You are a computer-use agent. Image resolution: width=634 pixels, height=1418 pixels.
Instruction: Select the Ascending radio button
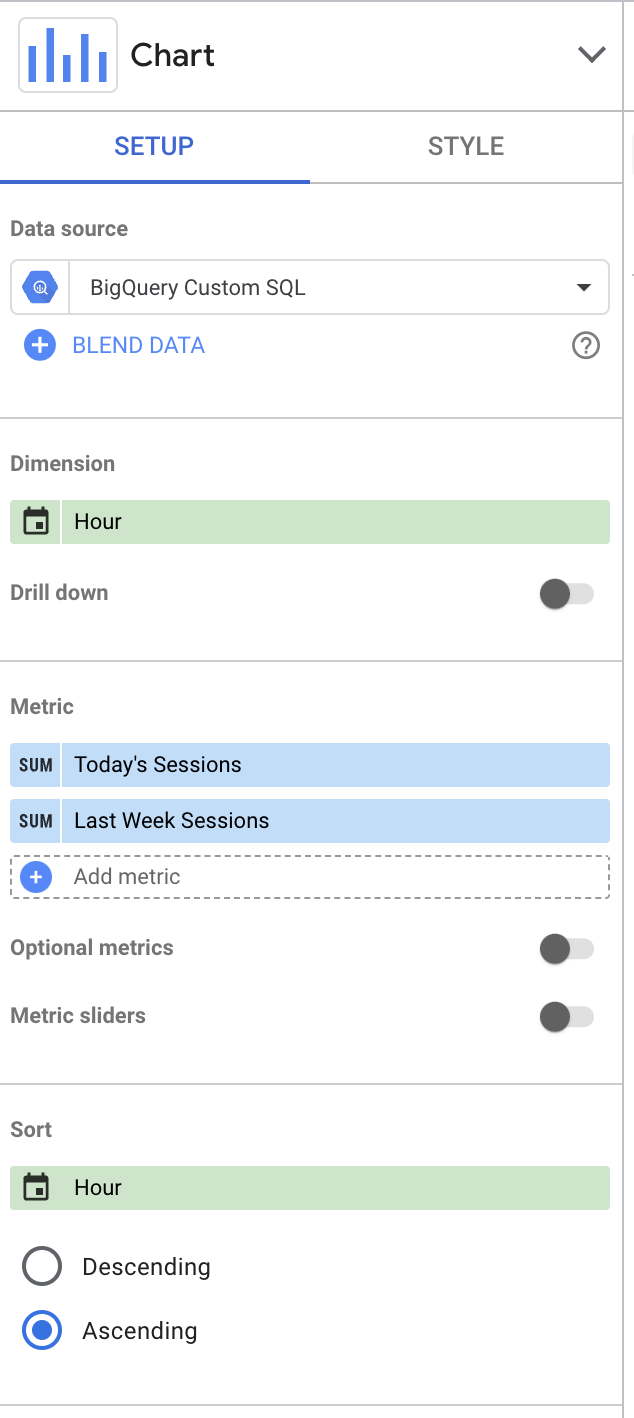[x=42, y=1331]
